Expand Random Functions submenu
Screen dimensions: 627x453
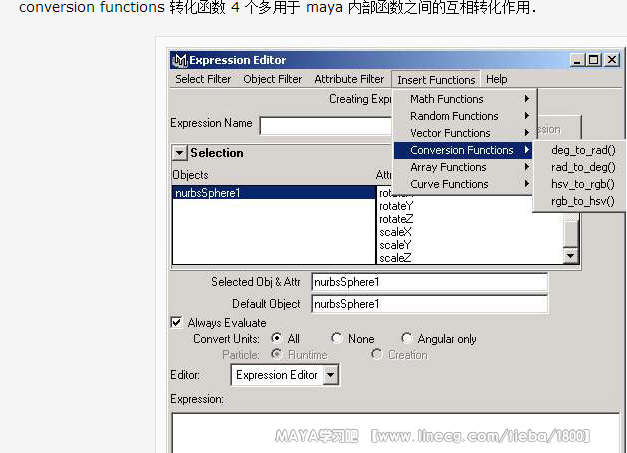(465, 116)
